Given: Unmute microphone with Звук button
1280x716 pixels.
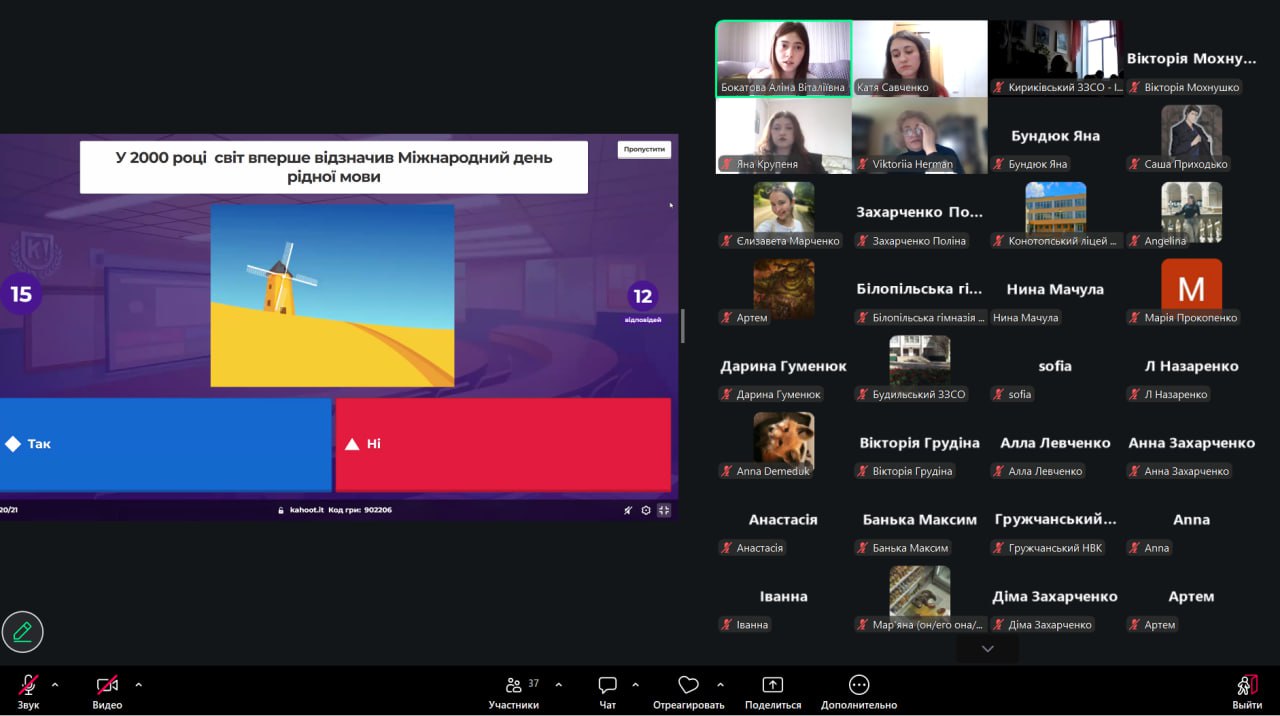Looking at the screenshot, I should coord(28,686).
